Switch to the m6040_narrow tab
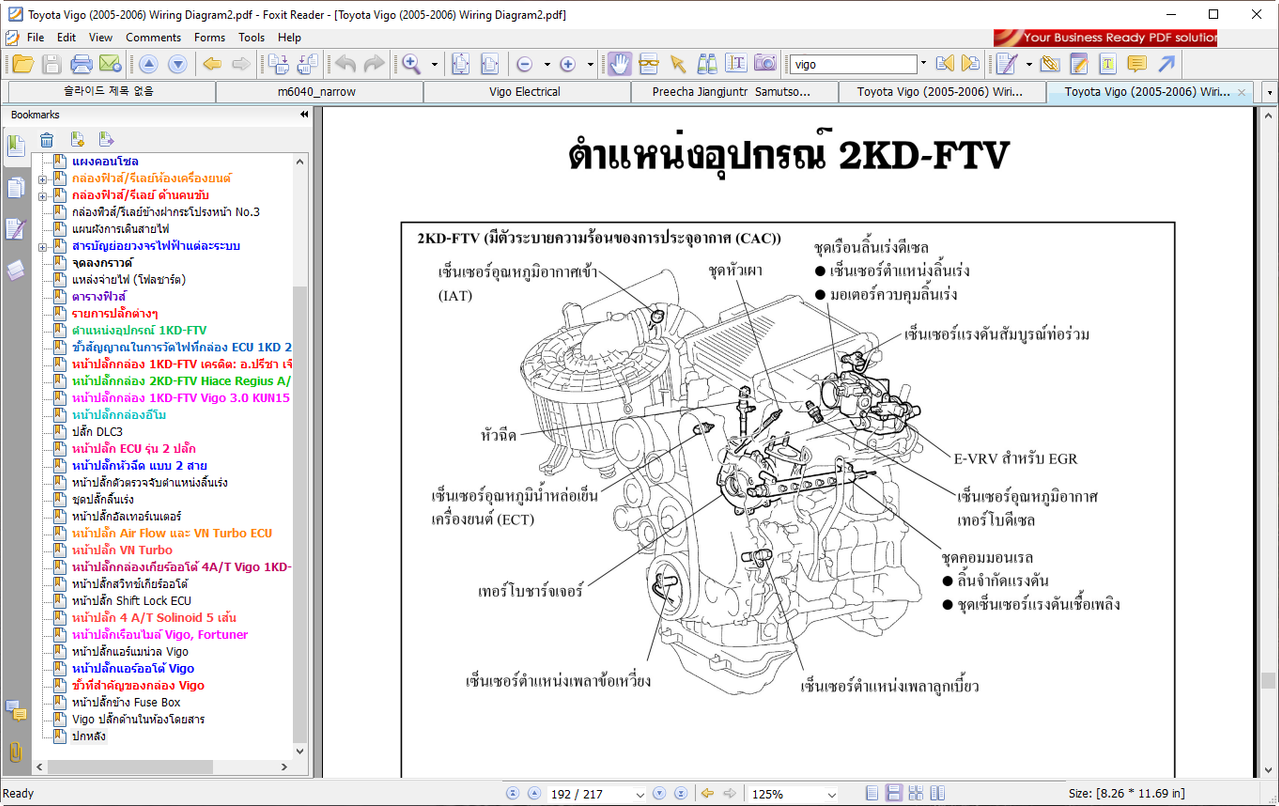 click(x=318, y=92)
